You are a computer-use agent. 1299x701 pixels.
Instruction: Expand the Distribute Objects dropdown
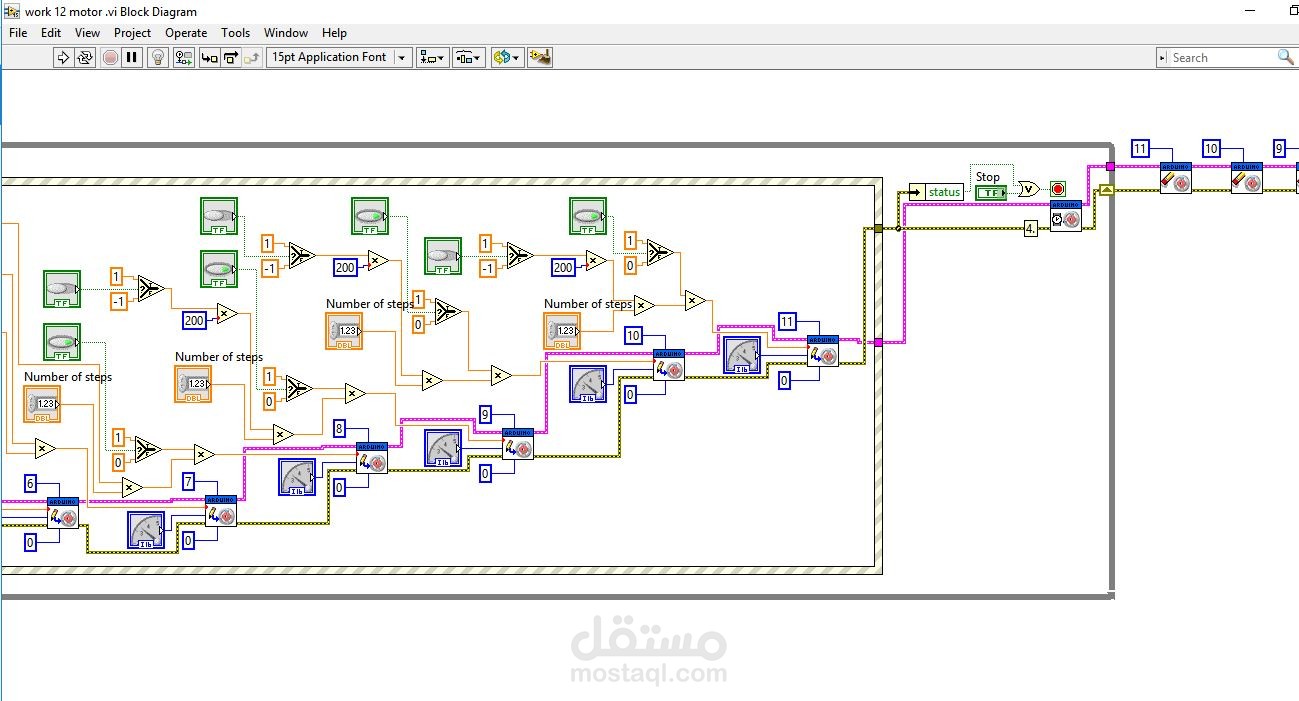coord(469,58)
